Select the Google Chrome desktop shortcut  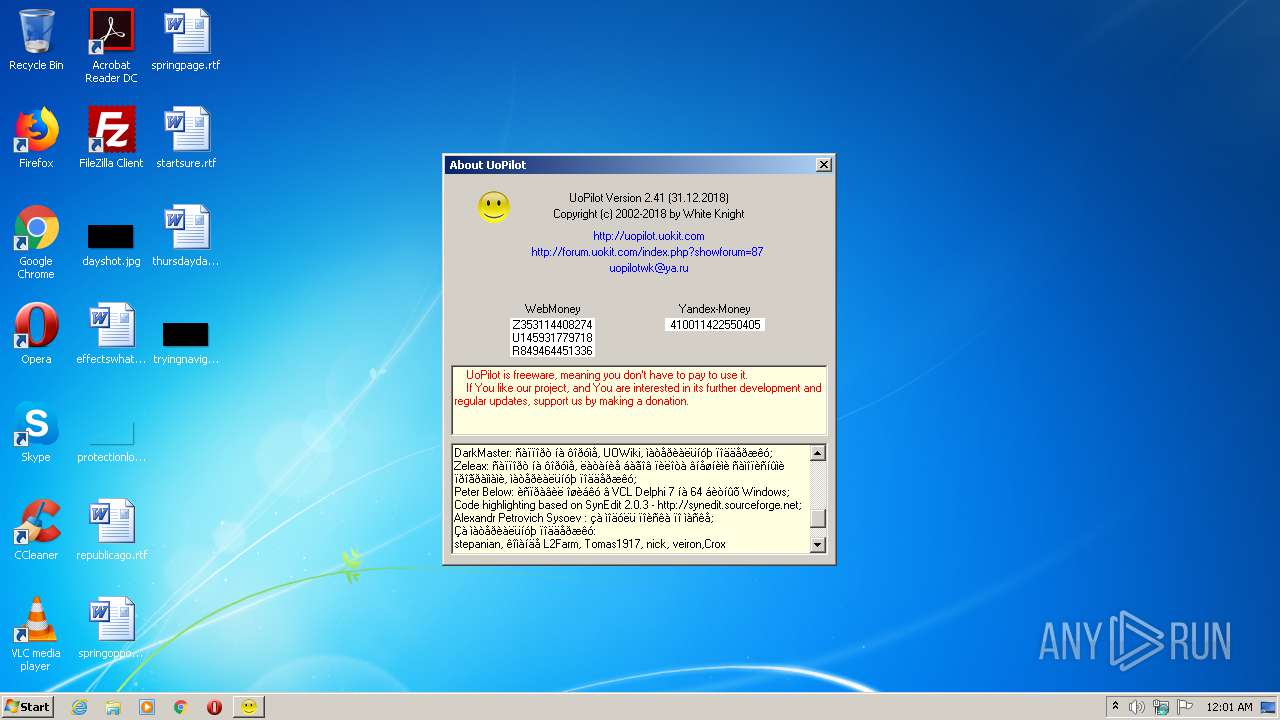36,242
